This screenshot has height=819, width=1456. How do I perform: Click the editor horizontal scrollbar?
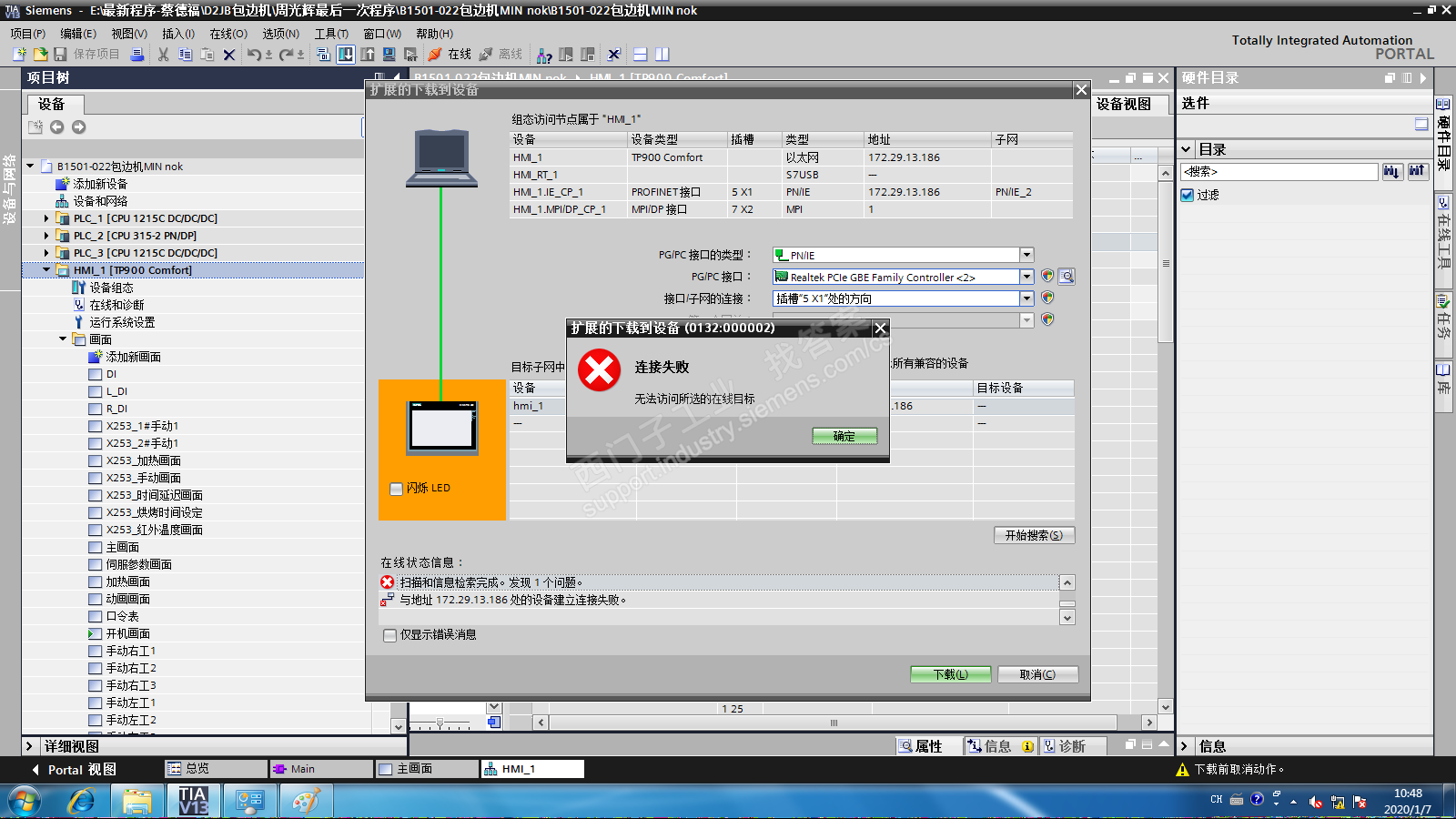coord(833,723)
